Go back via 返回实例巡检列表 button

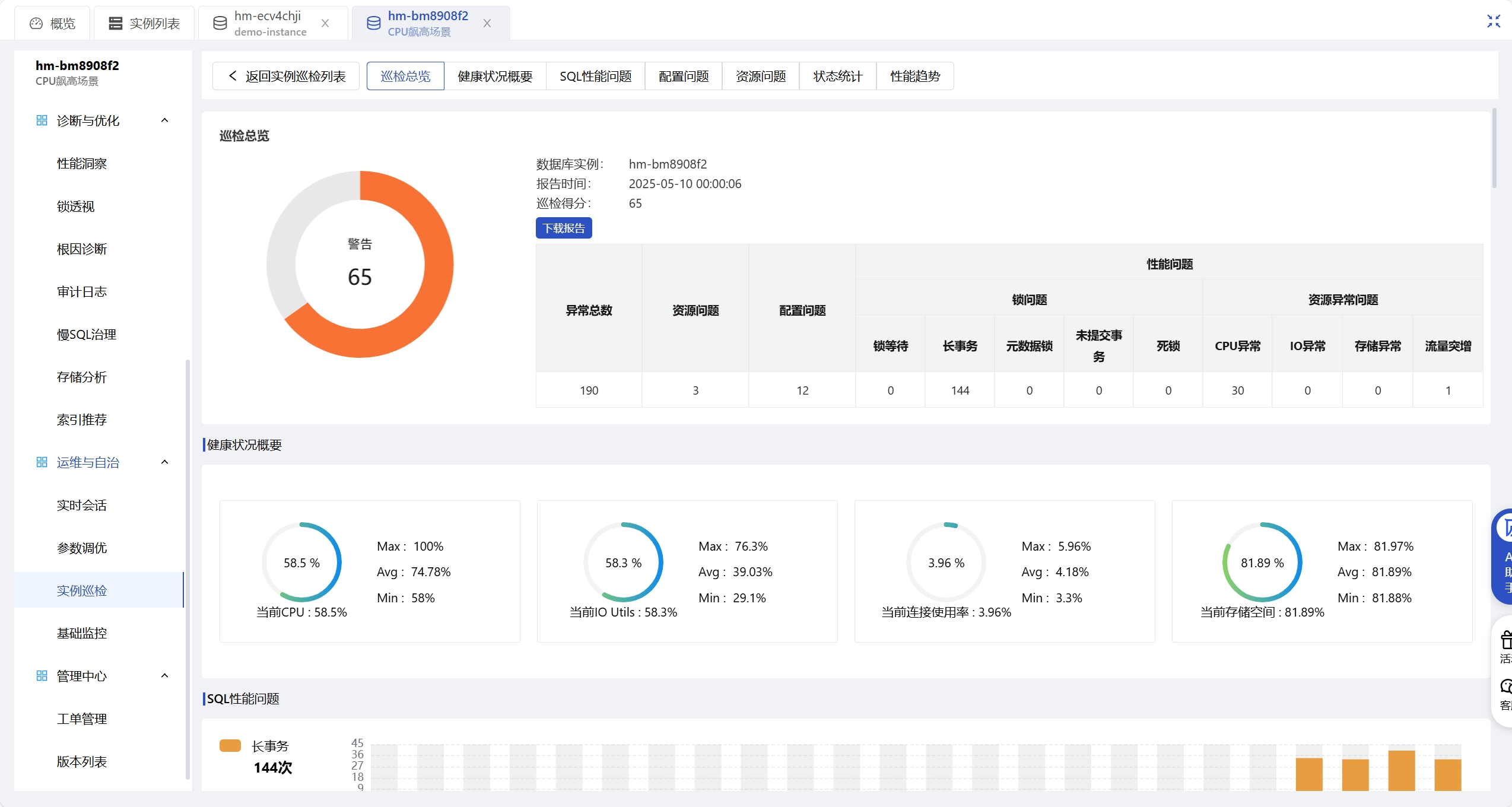tap(286, 76)
